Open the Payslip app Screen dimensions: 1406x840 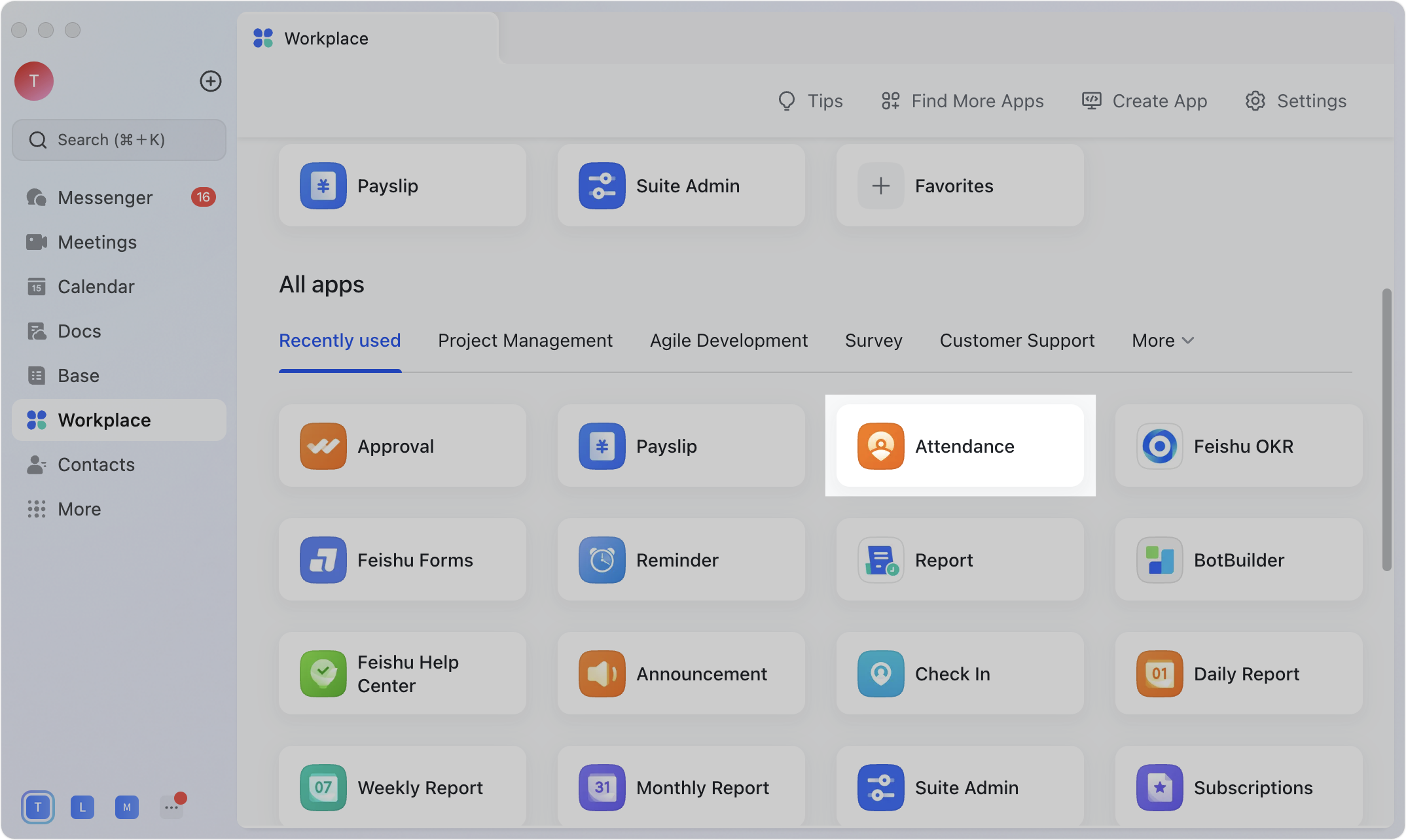tap(681, 446)
